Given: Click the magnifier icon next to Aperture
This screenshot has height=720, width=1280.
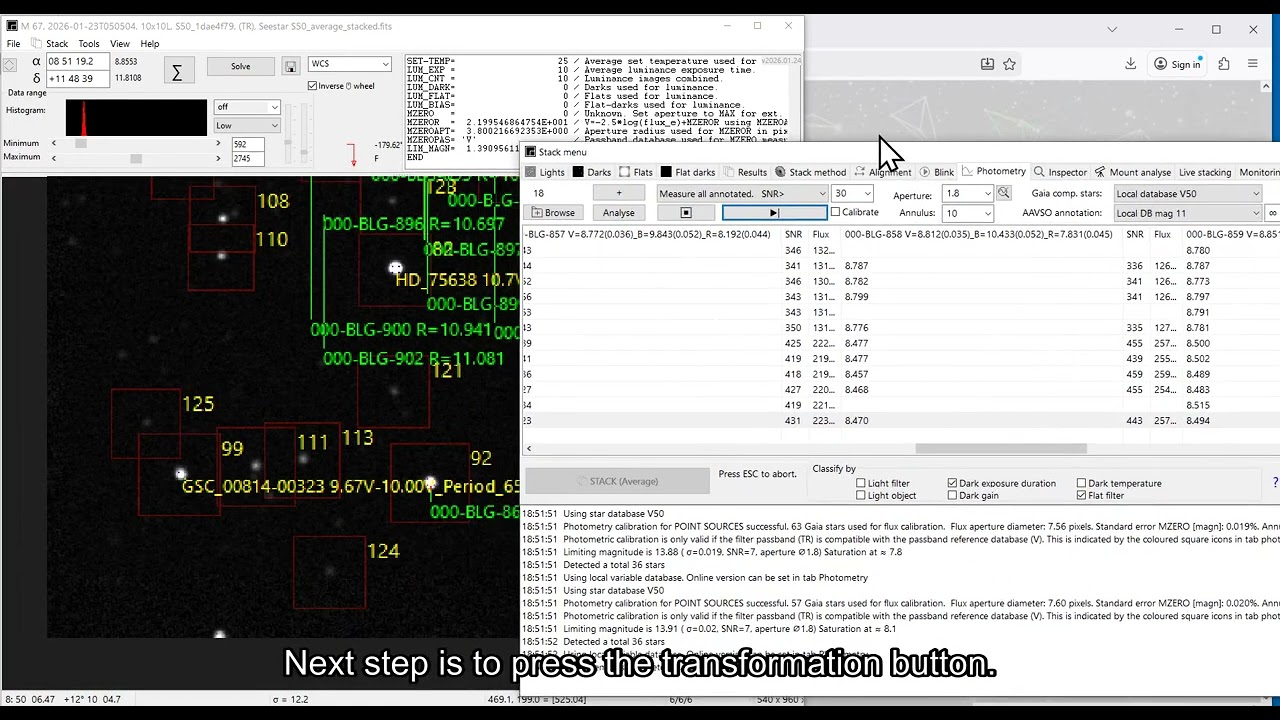Looking at the screenshot, I should coord(1003,193).
